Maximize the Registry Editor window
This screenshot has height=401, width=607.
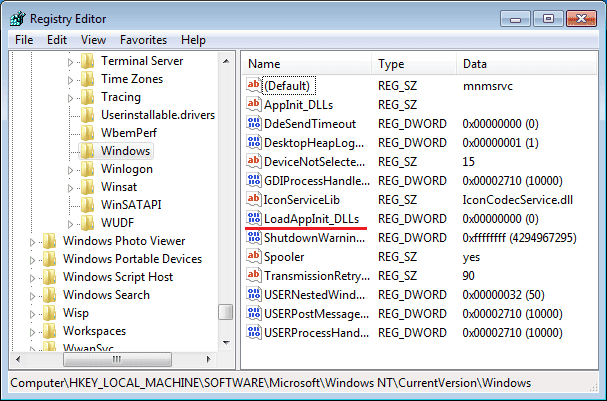click(x=548, y=19)
